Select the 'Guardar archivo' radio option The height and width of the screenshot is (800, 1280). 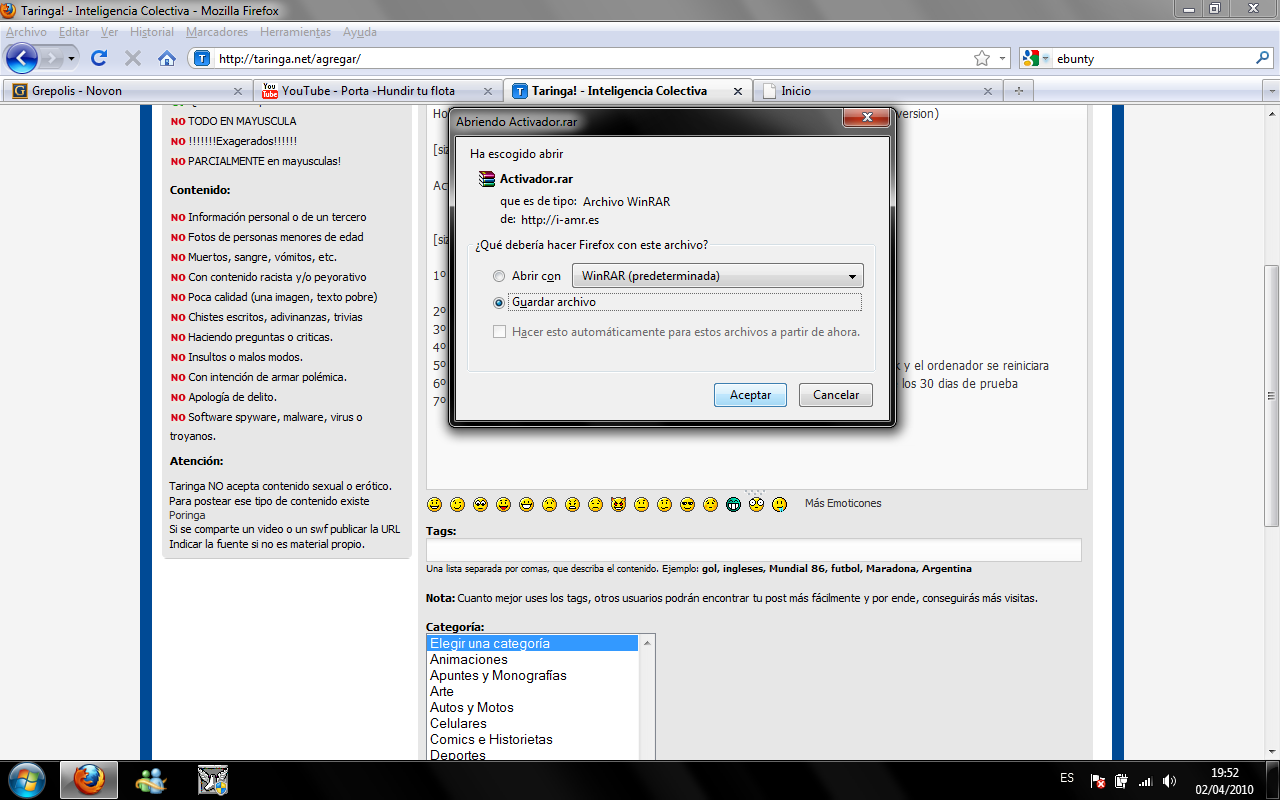(x=499, y=302)
